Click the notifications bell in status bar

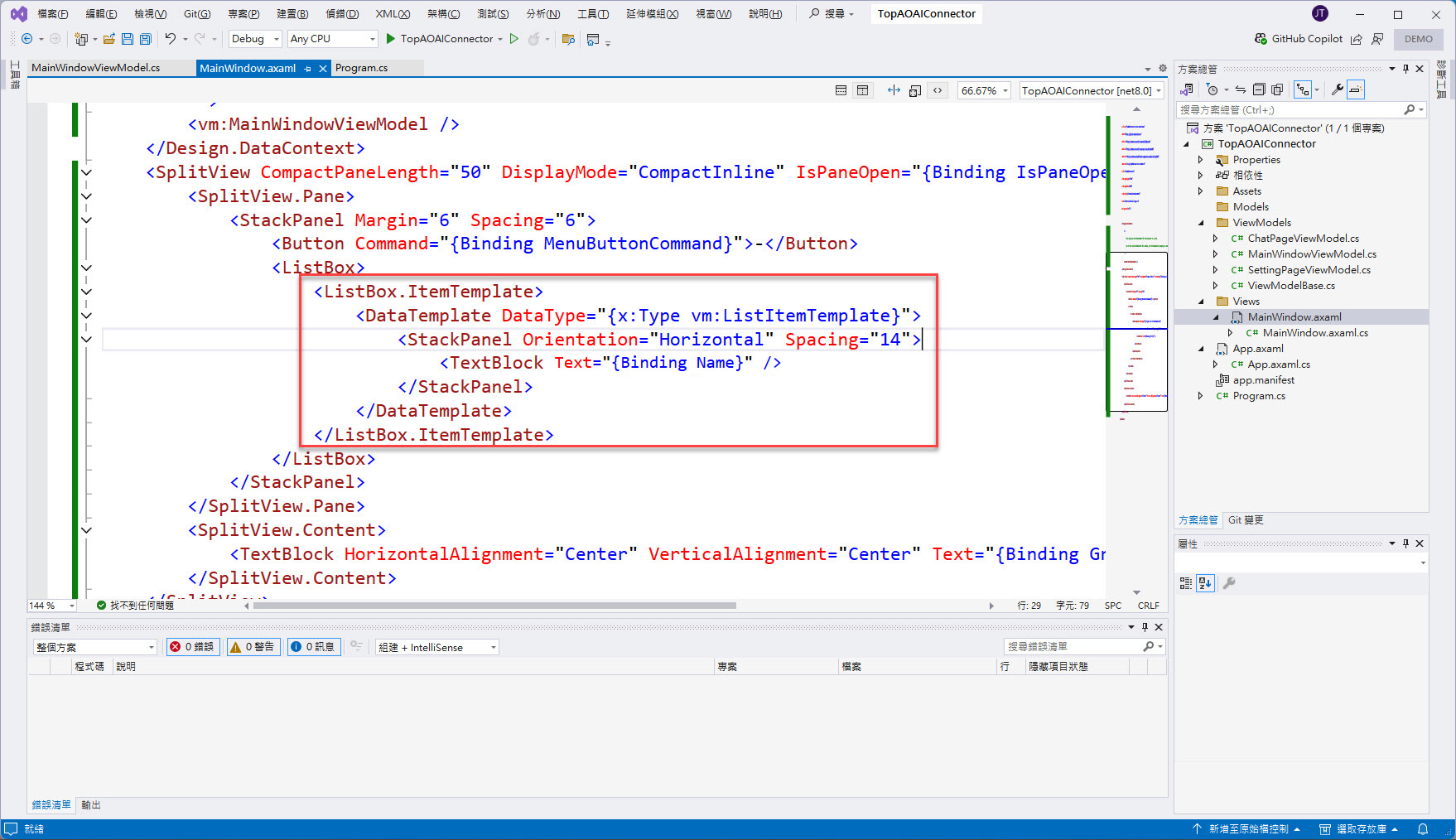click(1423, 829)
